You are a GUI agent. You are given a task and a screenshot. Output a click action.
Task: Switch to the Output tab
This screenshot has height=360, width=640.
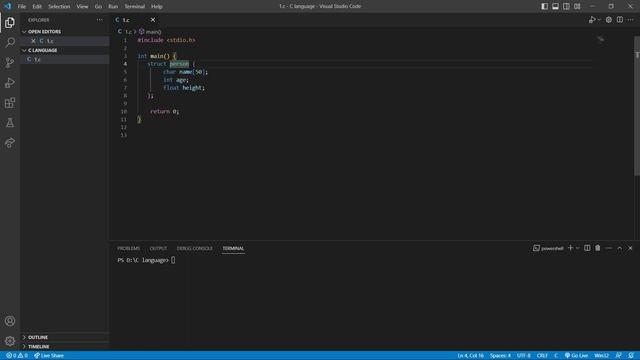click(158, 248)
